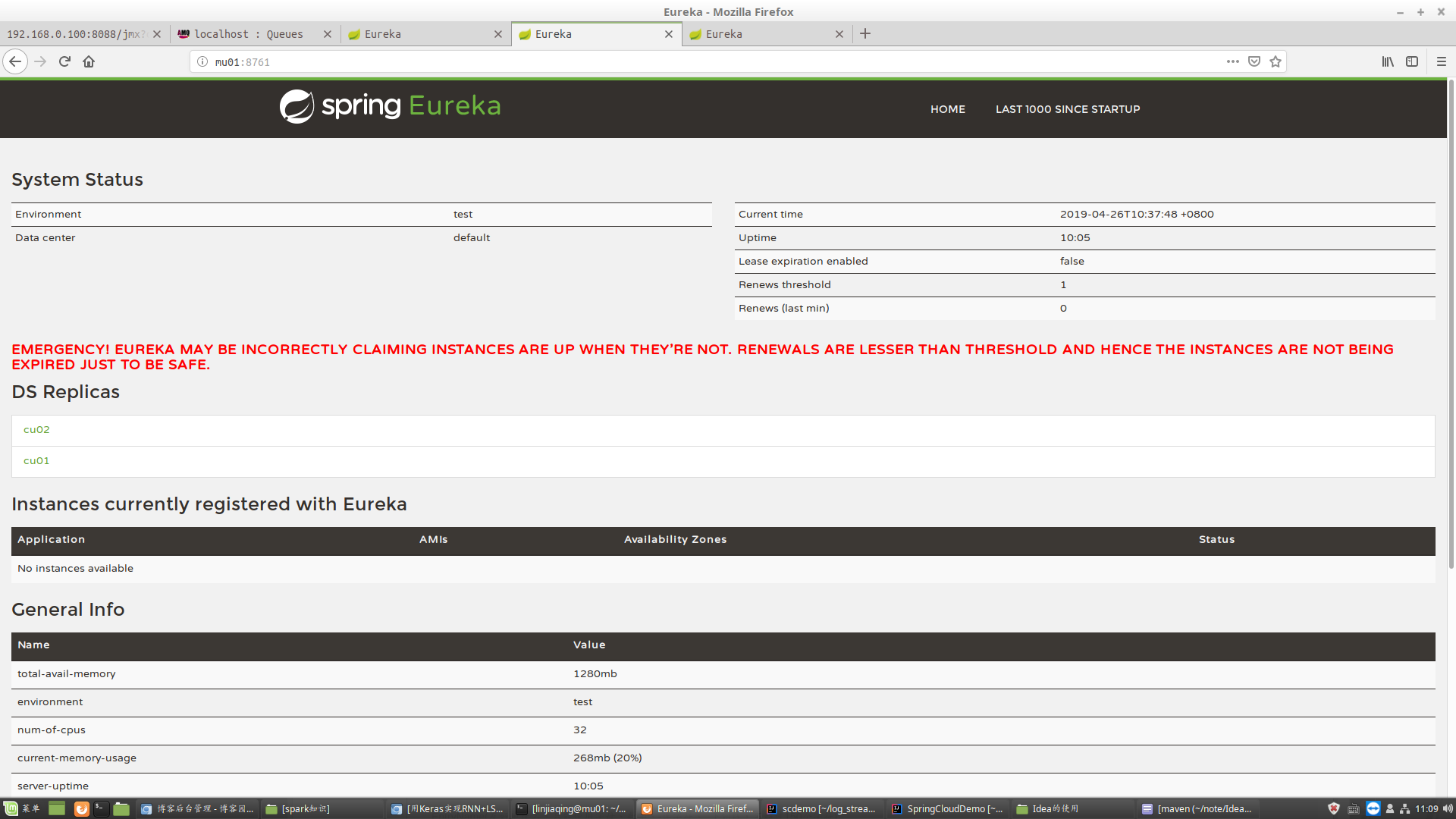Save page to Pocket
The width and height of the screenshot is (1456, 819).
click(x=1254, y=61)
